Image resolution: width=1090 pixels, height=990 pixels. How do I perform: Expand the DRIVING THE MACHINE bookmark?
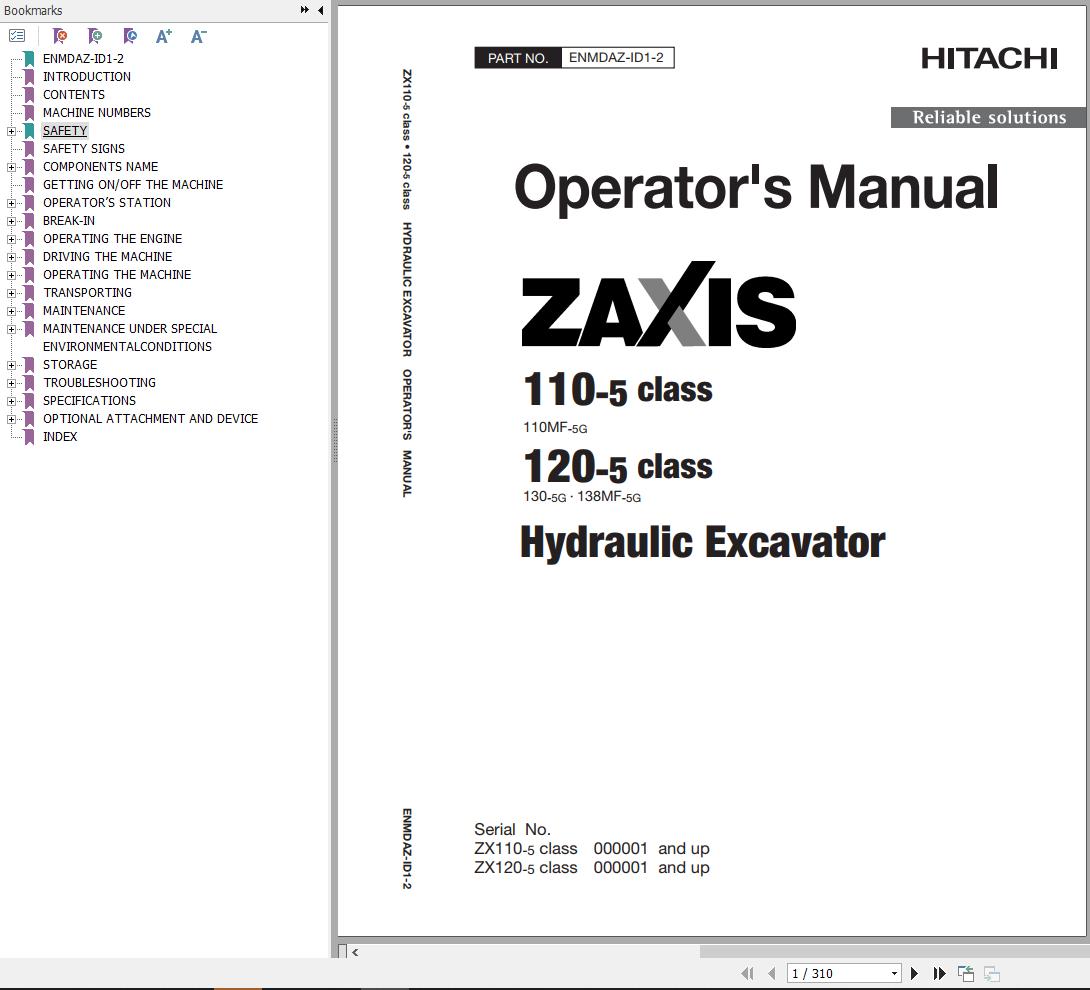click(11, 257)
